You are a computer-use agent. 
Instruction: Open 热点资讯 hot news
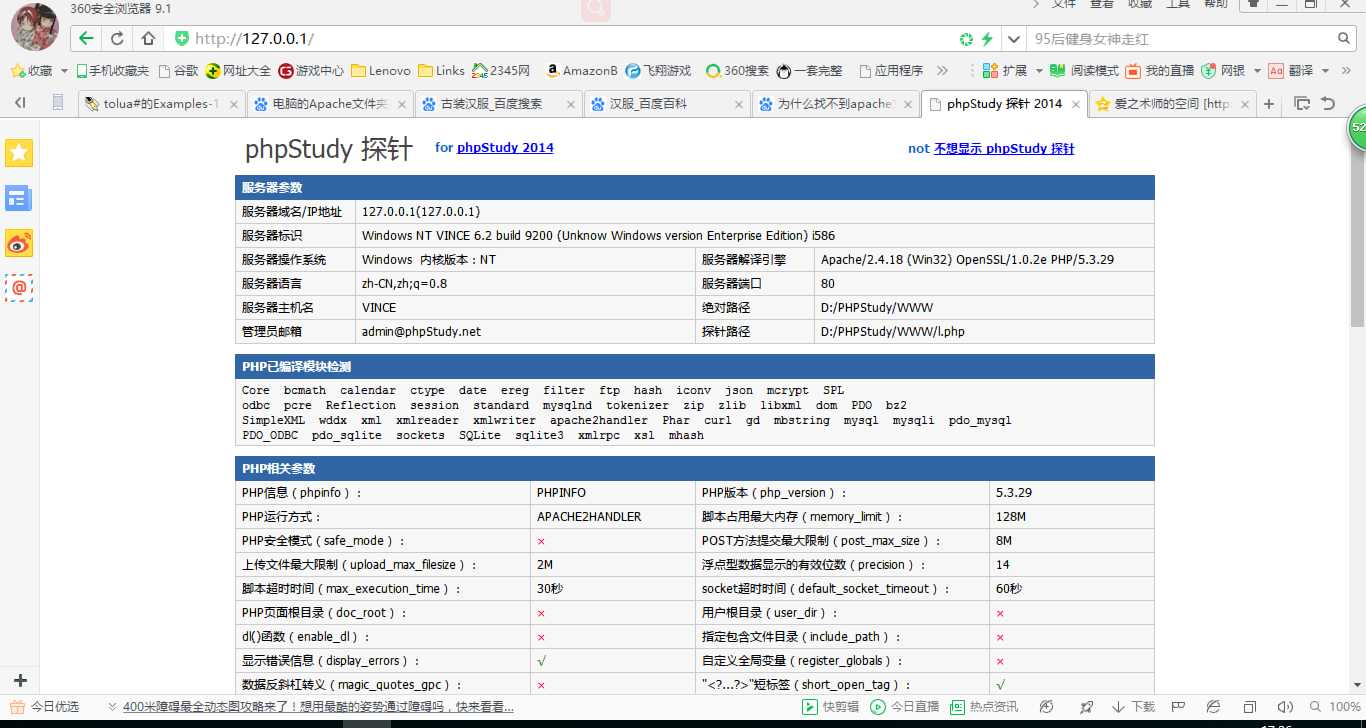click(x=984, y=707)
